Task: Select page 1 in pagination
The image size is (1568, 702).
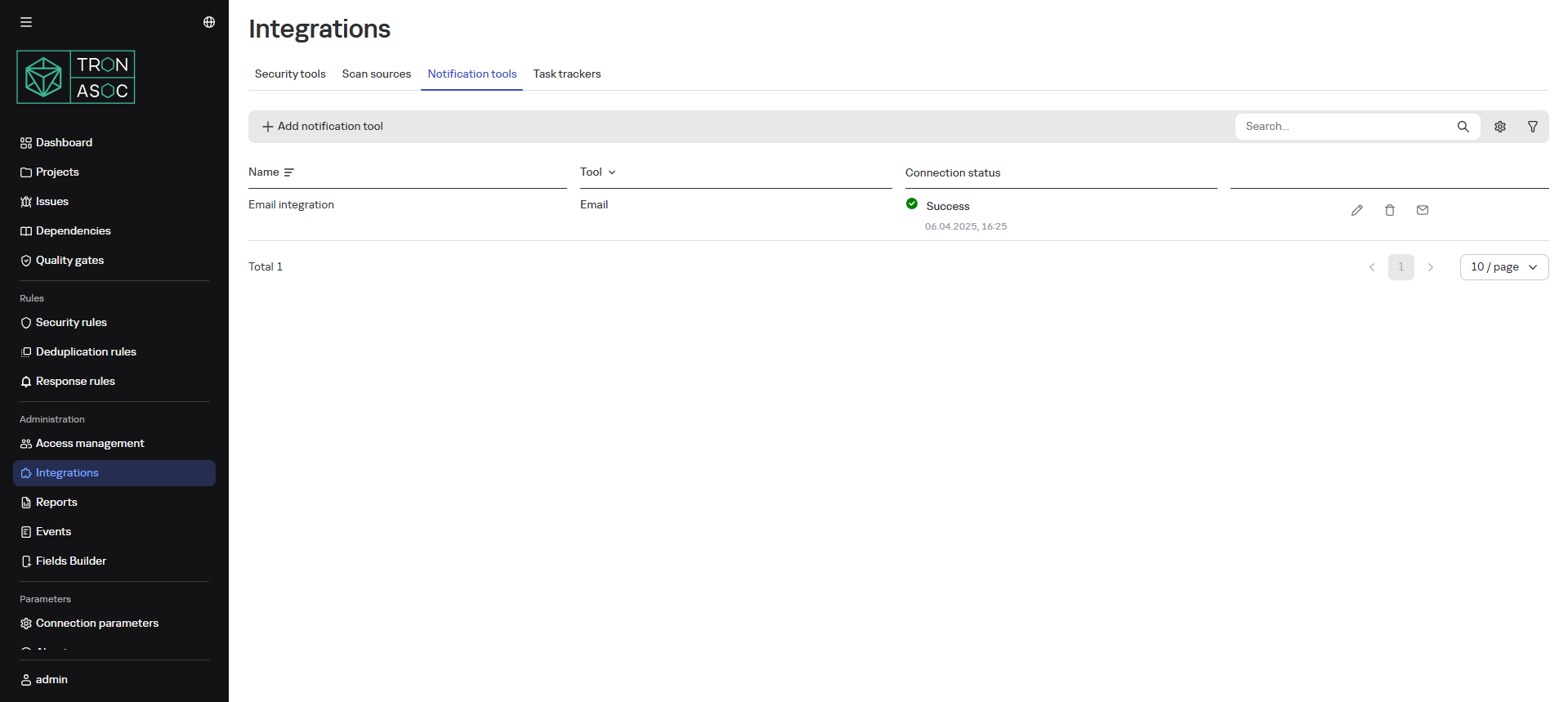Action: pos(1400,267)
